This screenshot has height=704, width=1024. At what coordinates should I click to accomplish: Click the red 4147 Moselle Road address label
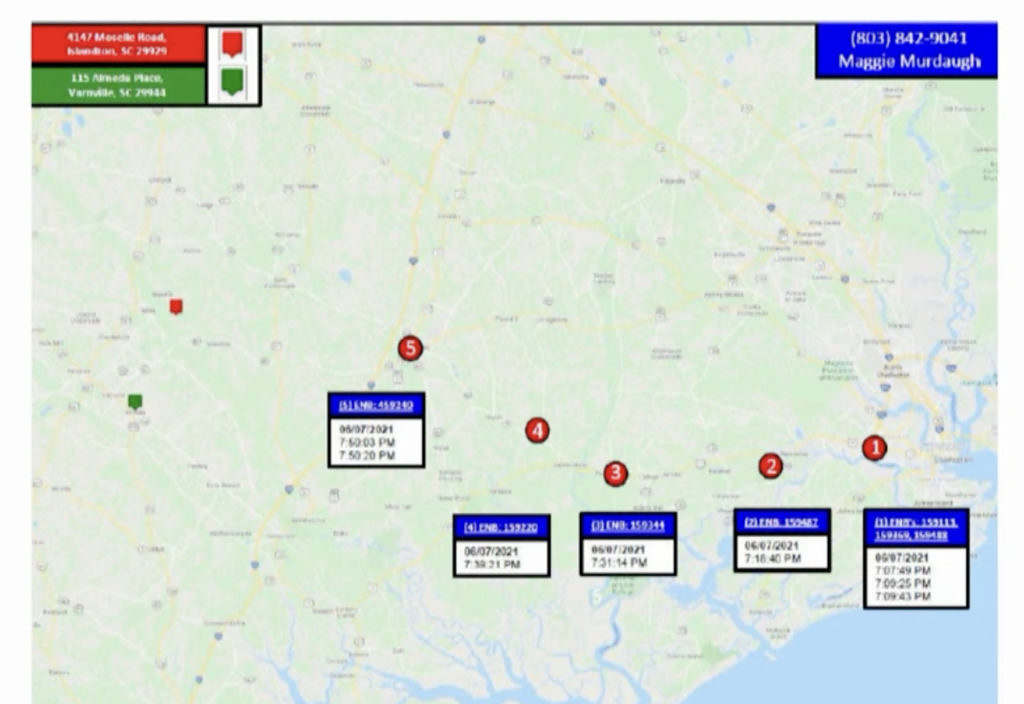pyautogui.click(x=117, y=44)
